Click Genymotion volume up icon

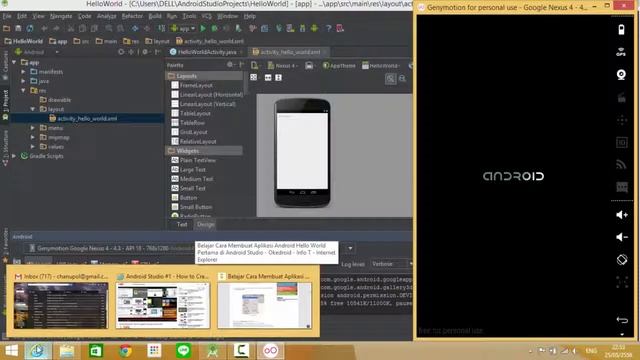point(622,215)
